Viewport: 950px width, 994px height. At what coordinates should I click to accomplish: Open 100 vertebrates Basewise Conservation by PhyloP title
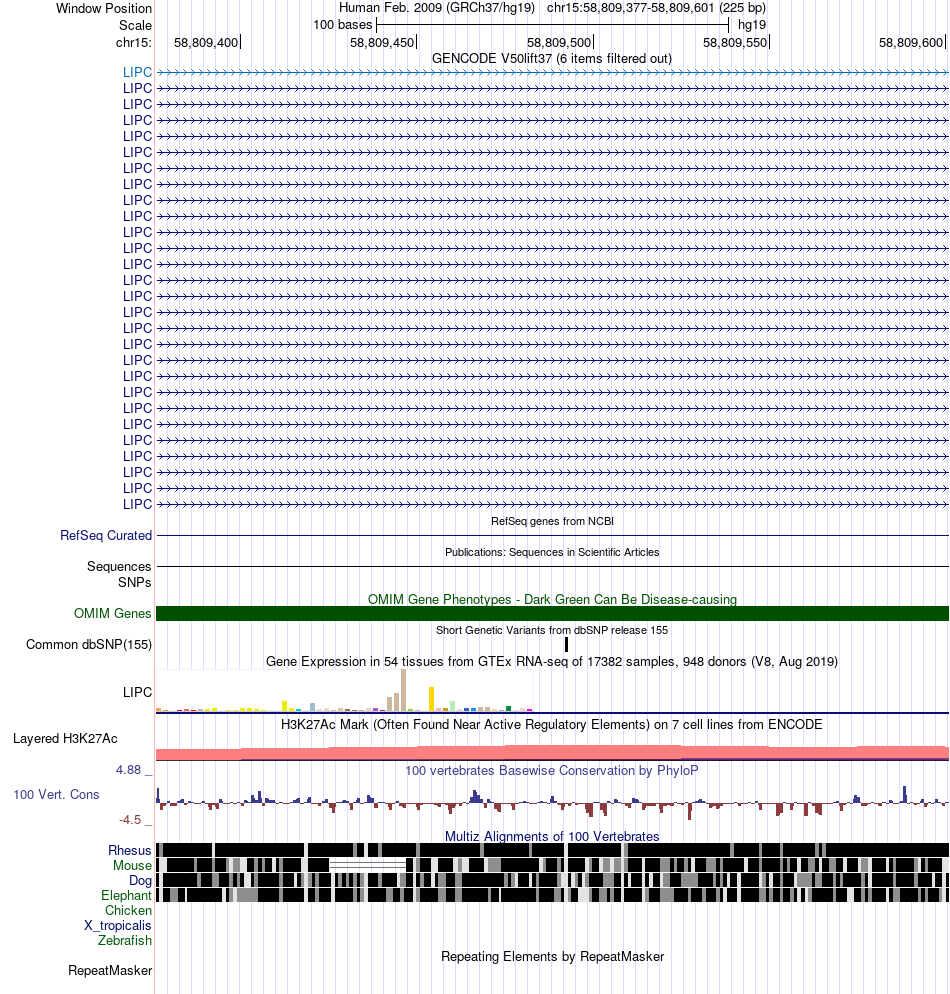point(552,770)
